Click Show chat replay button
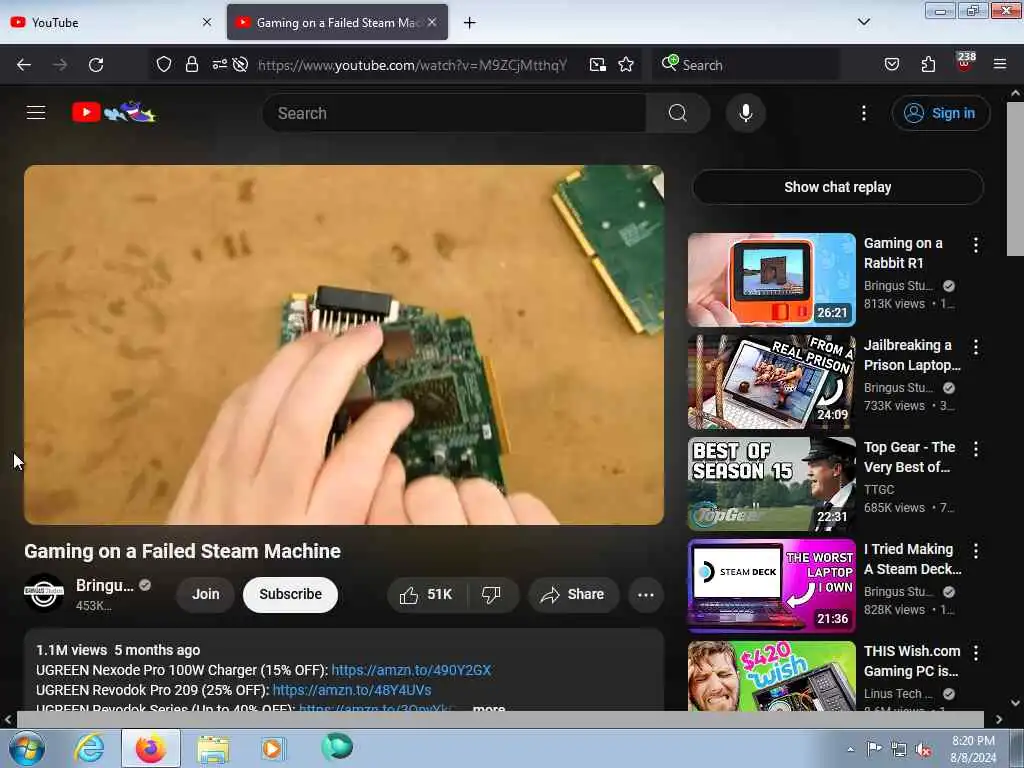 click(838, 187)
